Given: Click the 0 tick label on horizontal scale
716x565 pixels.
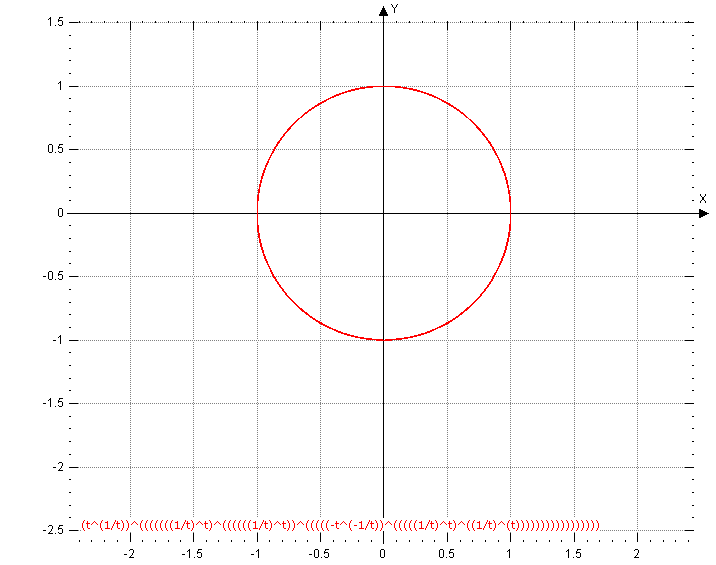Looking at the screenshot, I should 383,552.
